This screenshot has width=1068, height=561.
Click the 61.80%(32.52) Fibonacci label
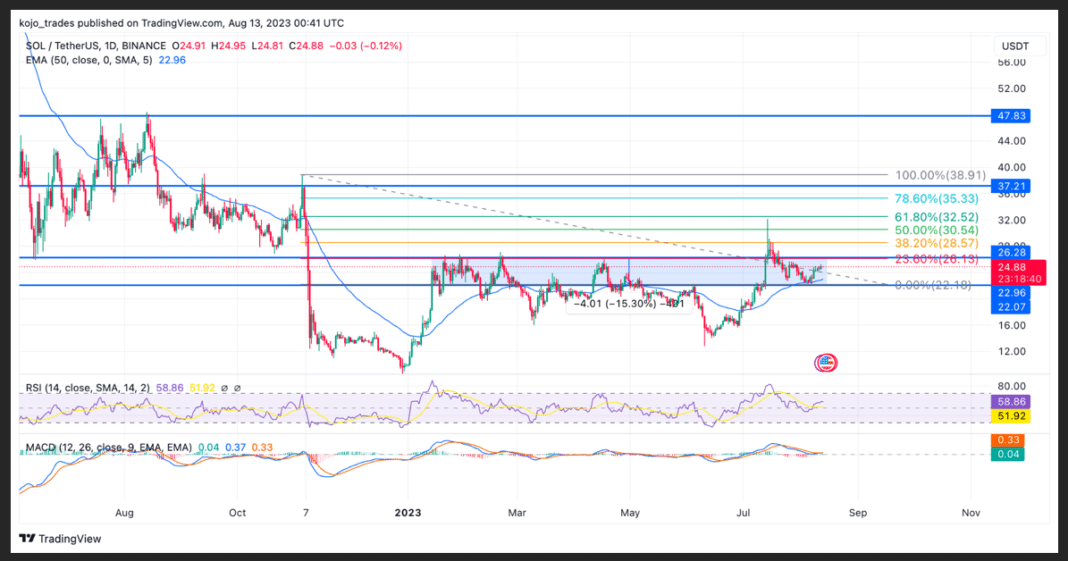point(937,217)
